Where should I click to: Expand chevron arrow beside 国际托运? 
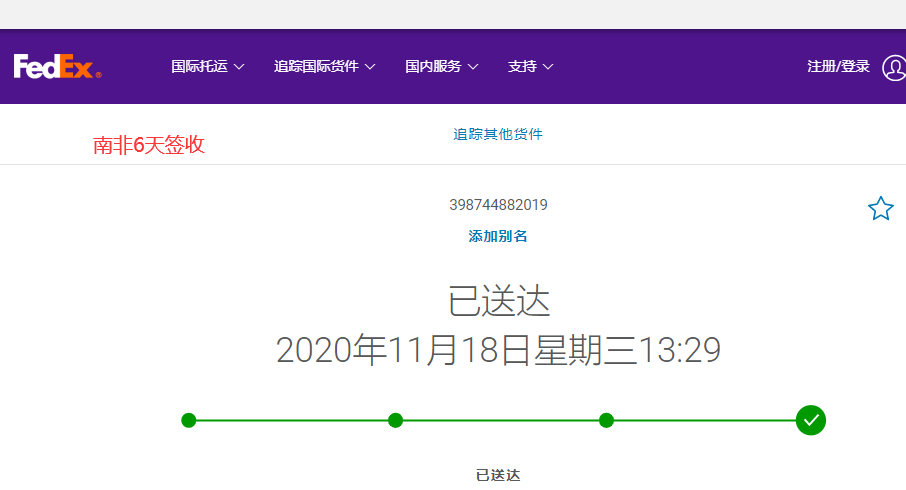[238, 67]
